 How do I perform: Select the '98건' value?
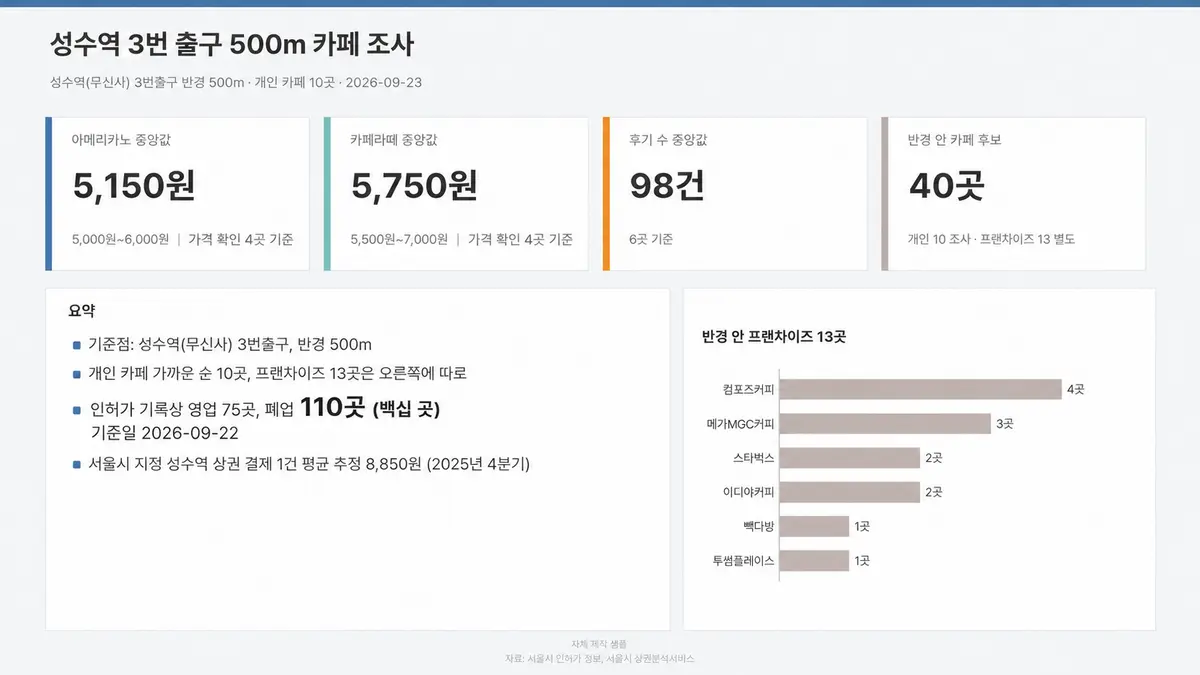coord(667,186)
